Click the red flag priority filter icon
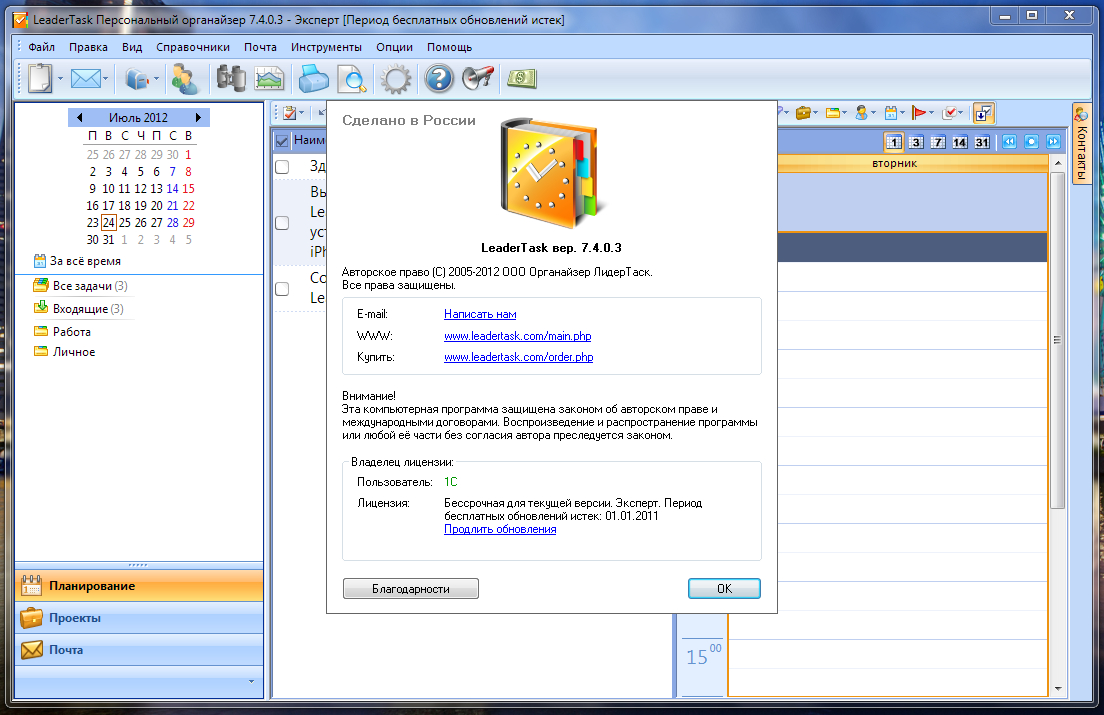Viewport: 1104px width, 715px height. click(x=919, y=113)
